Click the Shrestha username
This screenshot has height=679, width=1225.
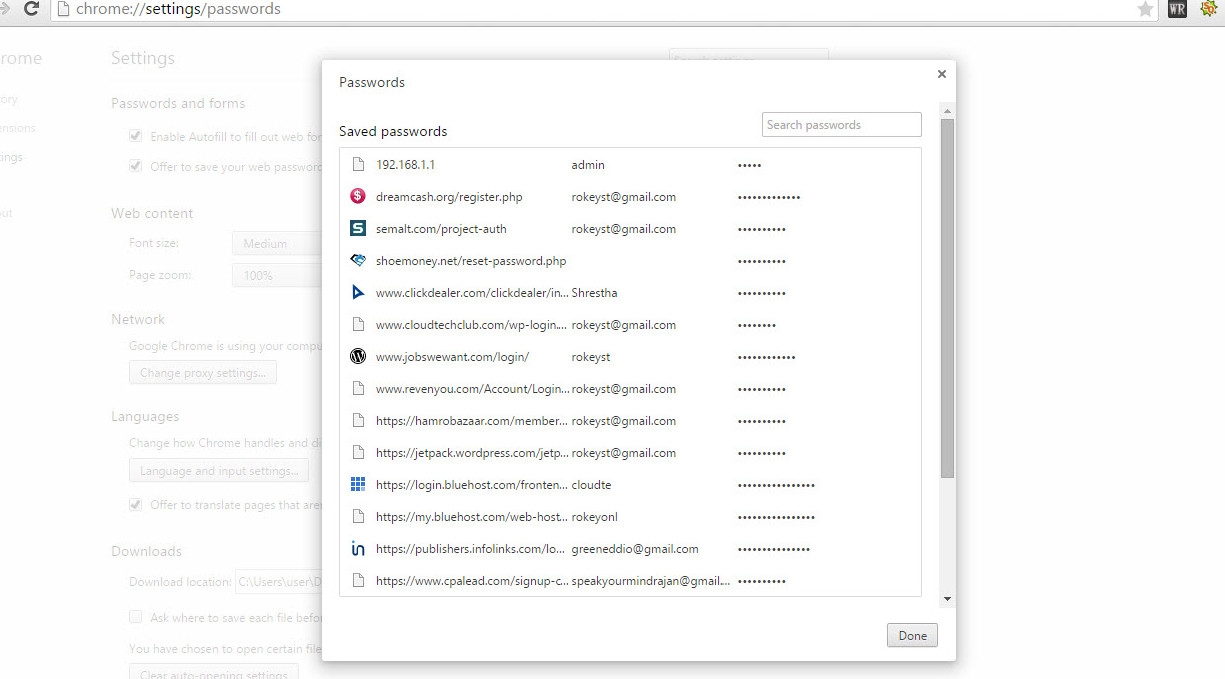594,293
